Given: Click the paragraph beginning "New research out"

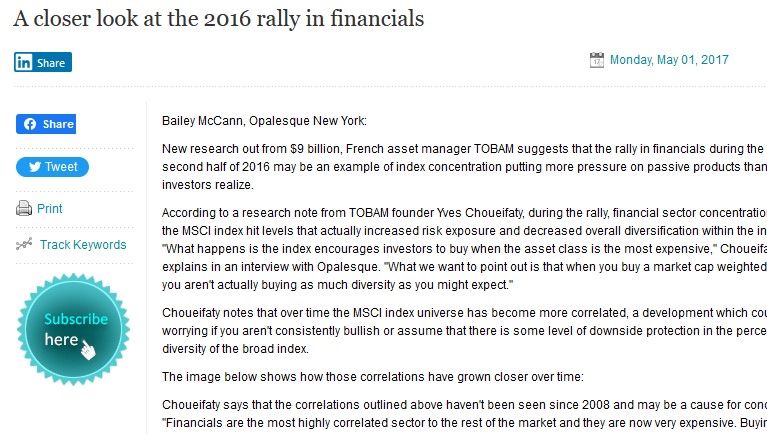Looking at the screenshot, I should pos(464,167).
